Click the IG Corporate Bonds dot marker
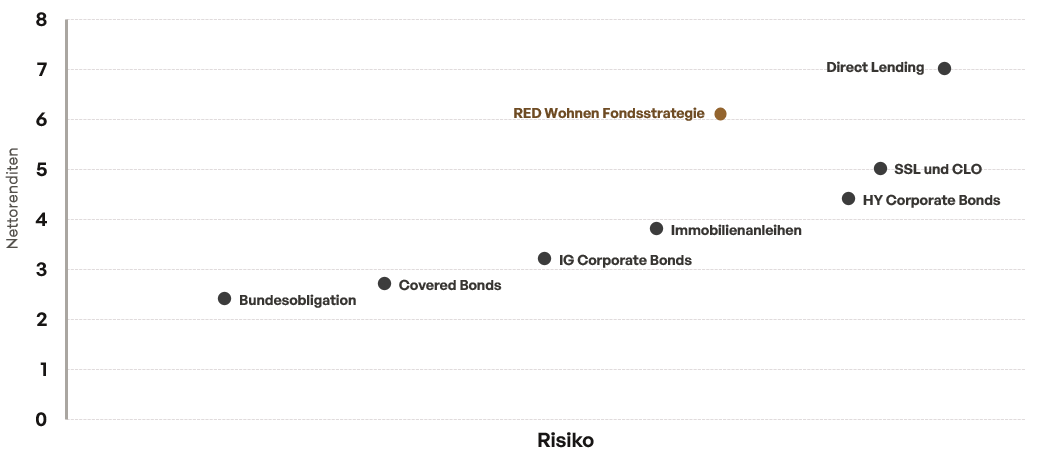The image size is (1042, 458). pos(544,259)
